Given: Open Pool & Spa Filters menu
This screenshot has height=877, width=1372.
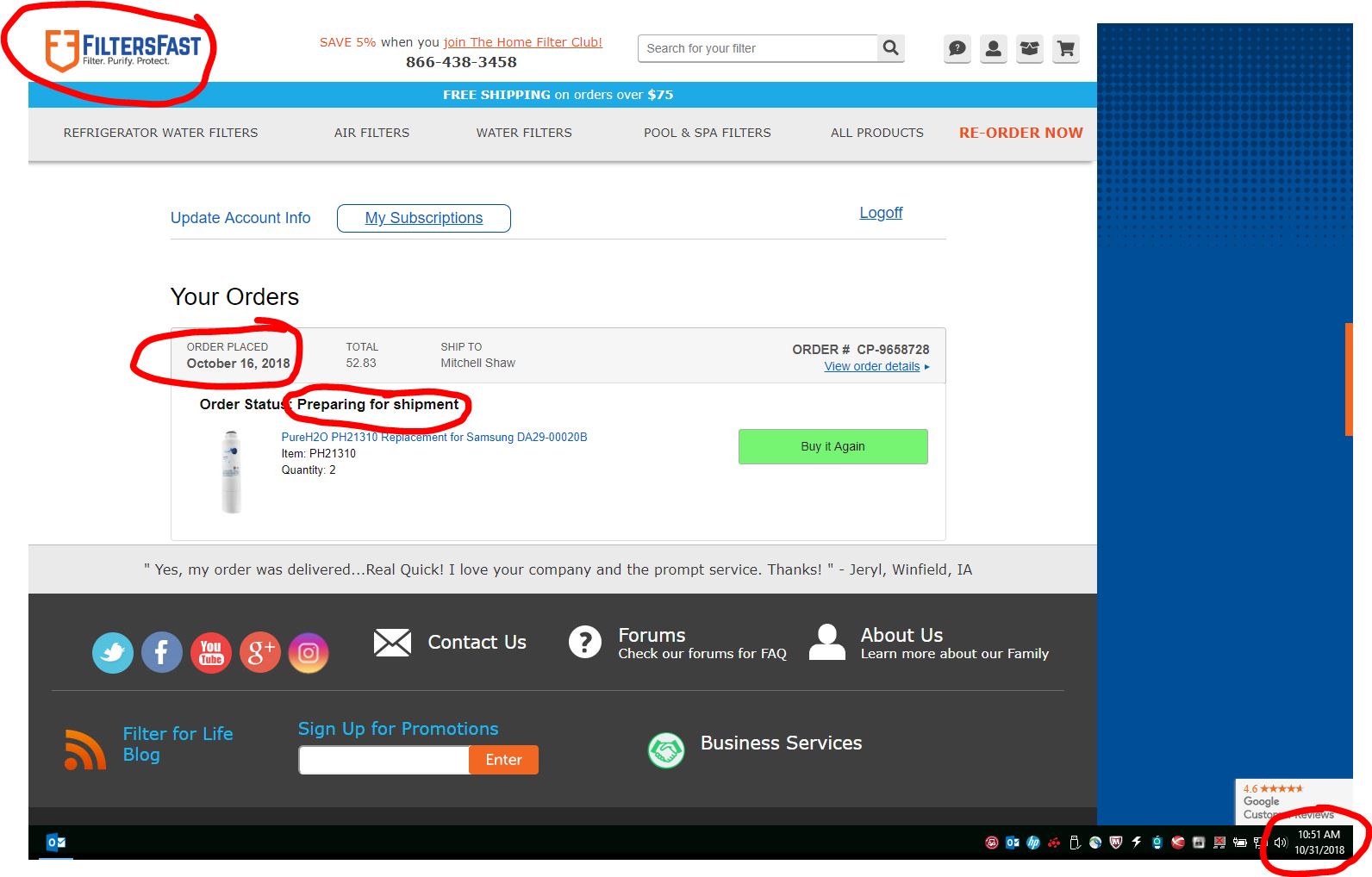Looking at the screenshot, I should point(708,133).
